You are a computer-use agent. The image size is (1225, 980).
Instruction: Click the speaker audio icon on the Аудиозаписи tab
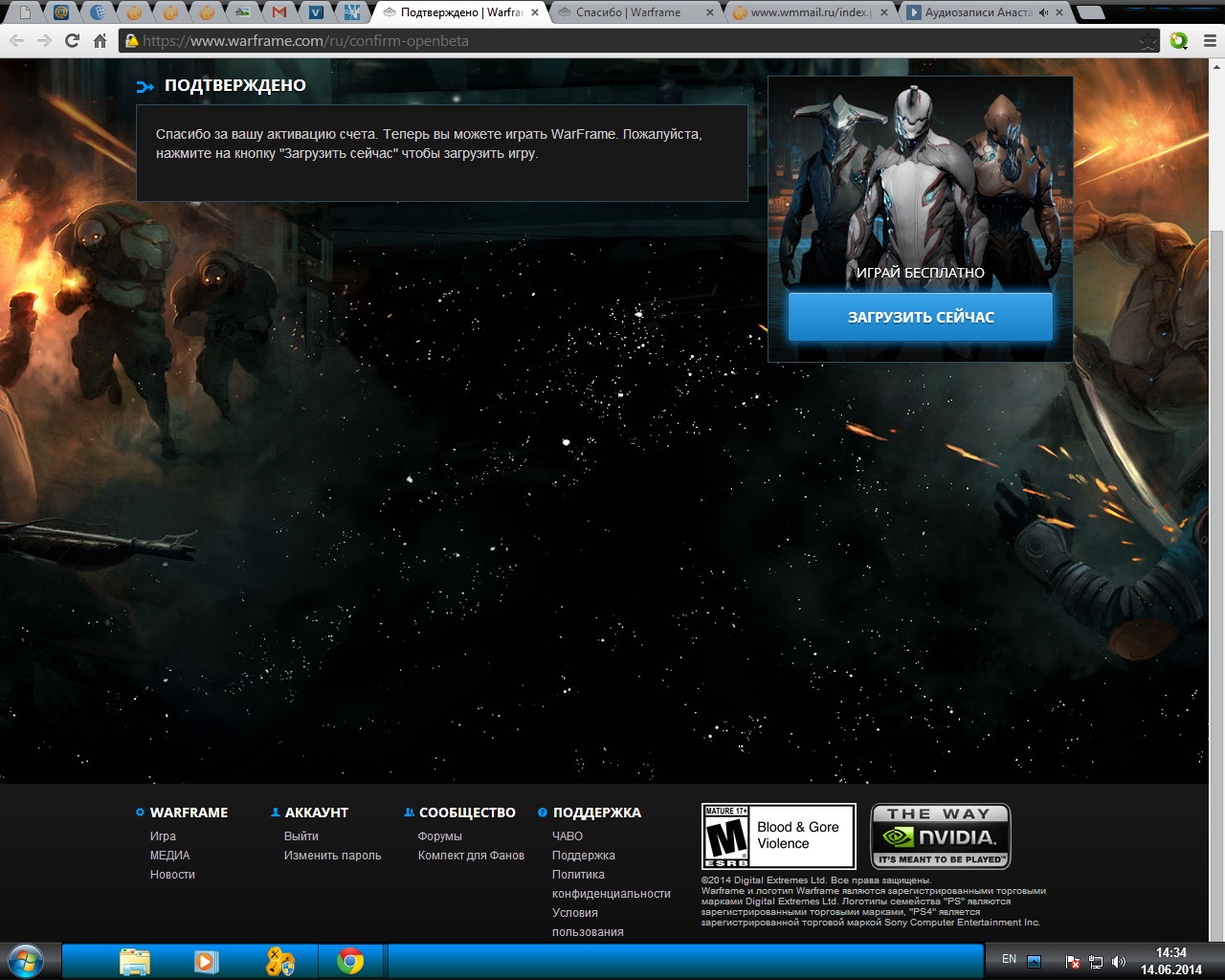[1043, 12]
